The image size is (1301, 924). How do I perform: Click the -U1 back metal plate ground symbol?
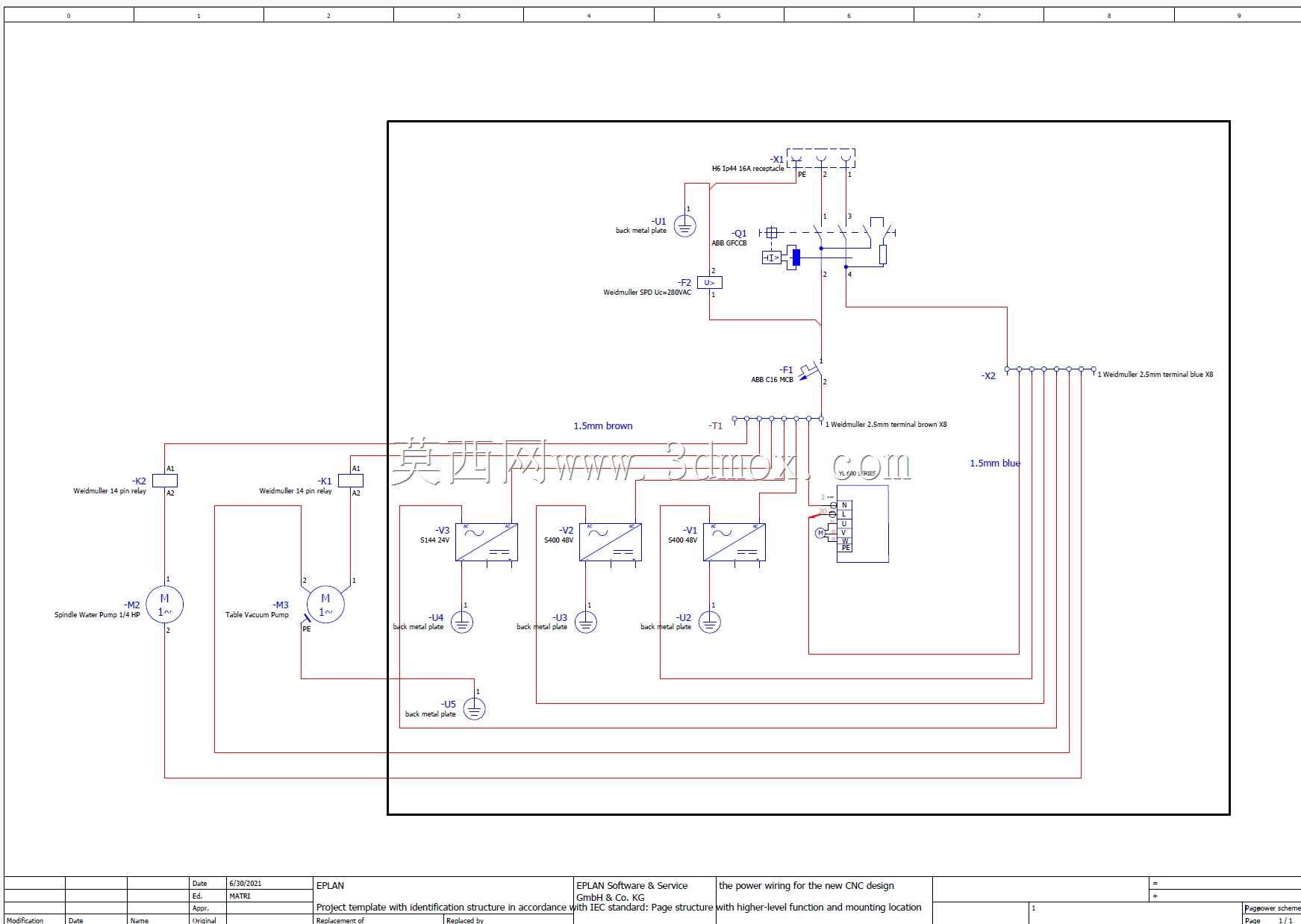tap(684, 225)
